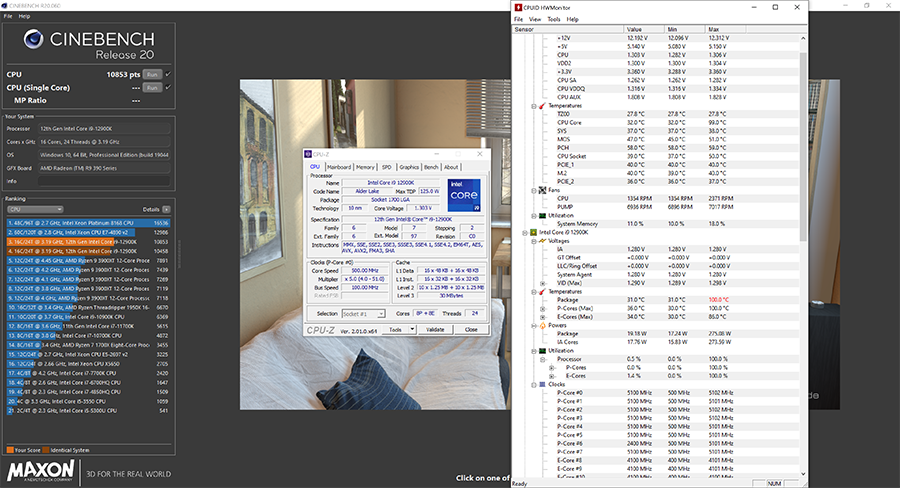Screen dimensions: 900x488
Task: Switch to the Bench tab in CPU-Z
Action: tap(431, 167)
